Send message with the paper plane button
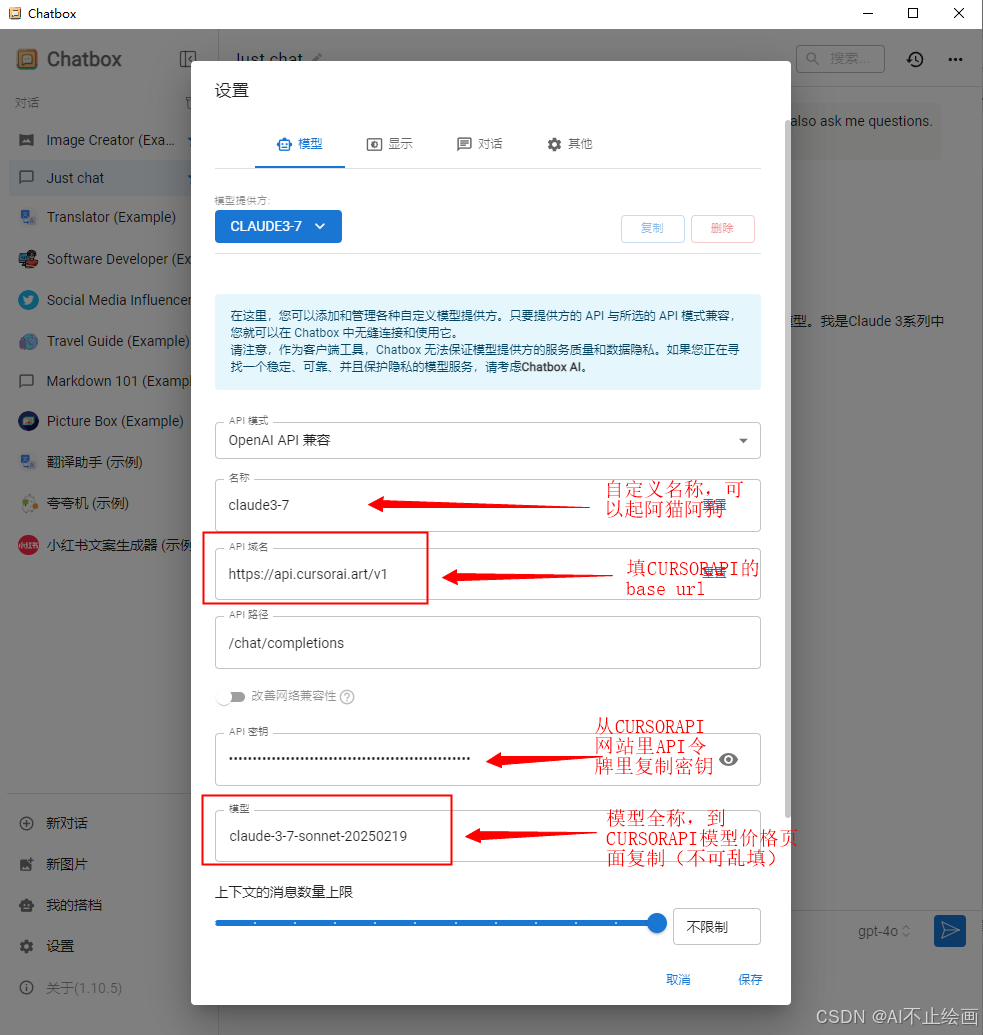Screen dimensions: 983x1035 [950, 931]
